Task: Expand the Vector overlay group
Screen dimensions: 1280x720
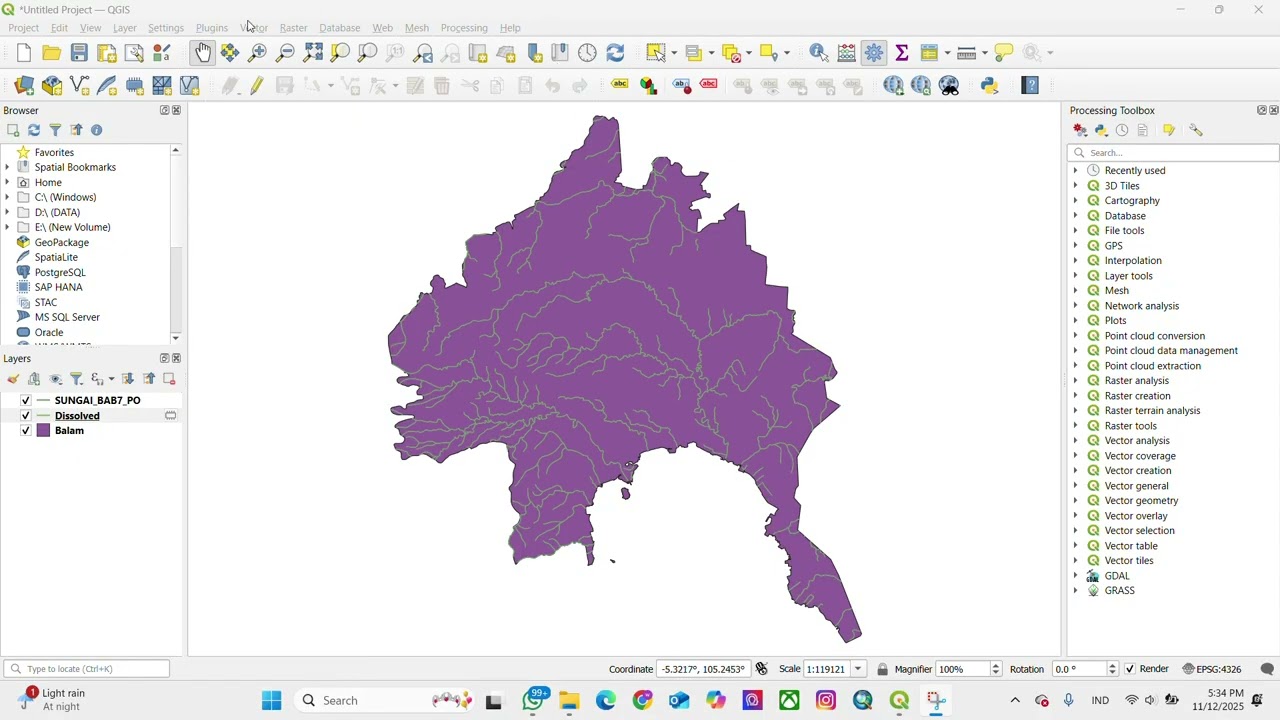Action: [1076, 515]
